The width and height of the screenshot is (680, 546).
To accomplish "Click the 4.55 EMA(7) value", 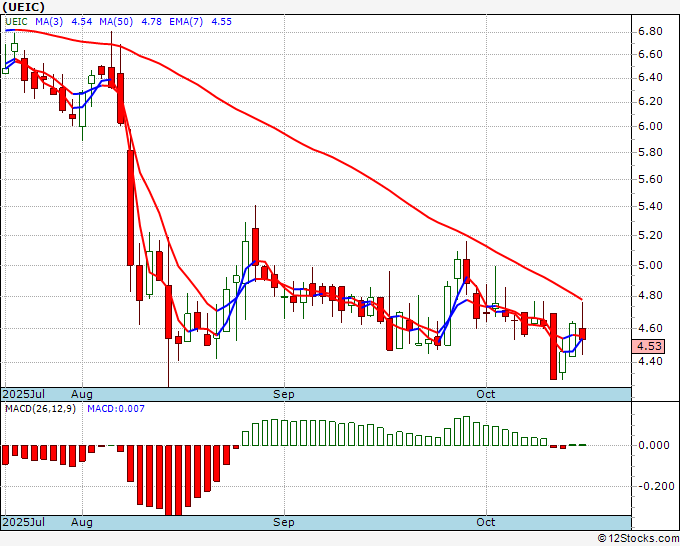I will click(x=221, y=22).
